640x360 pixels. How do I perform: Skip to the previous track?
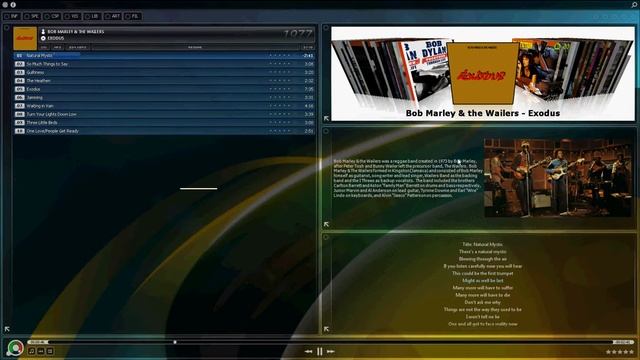click(x=309, y=351)
